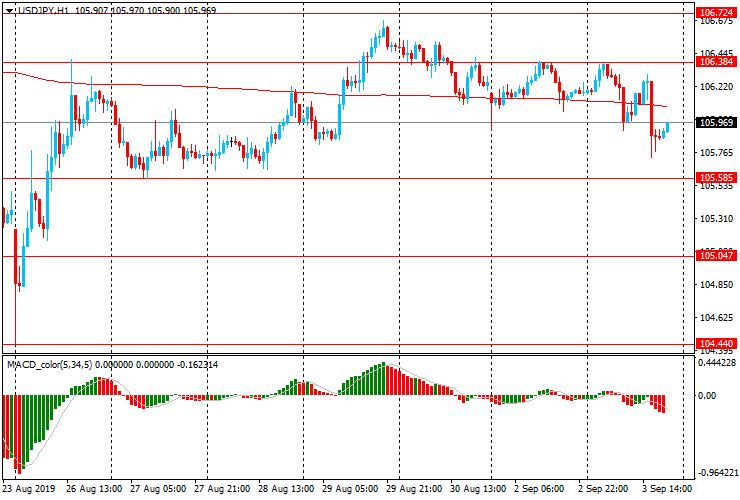Image resolution: width=740 pixels, height=500 pixels.
Task: Click the 26 Aug 13:00 time label
Action: pos(94,489)
